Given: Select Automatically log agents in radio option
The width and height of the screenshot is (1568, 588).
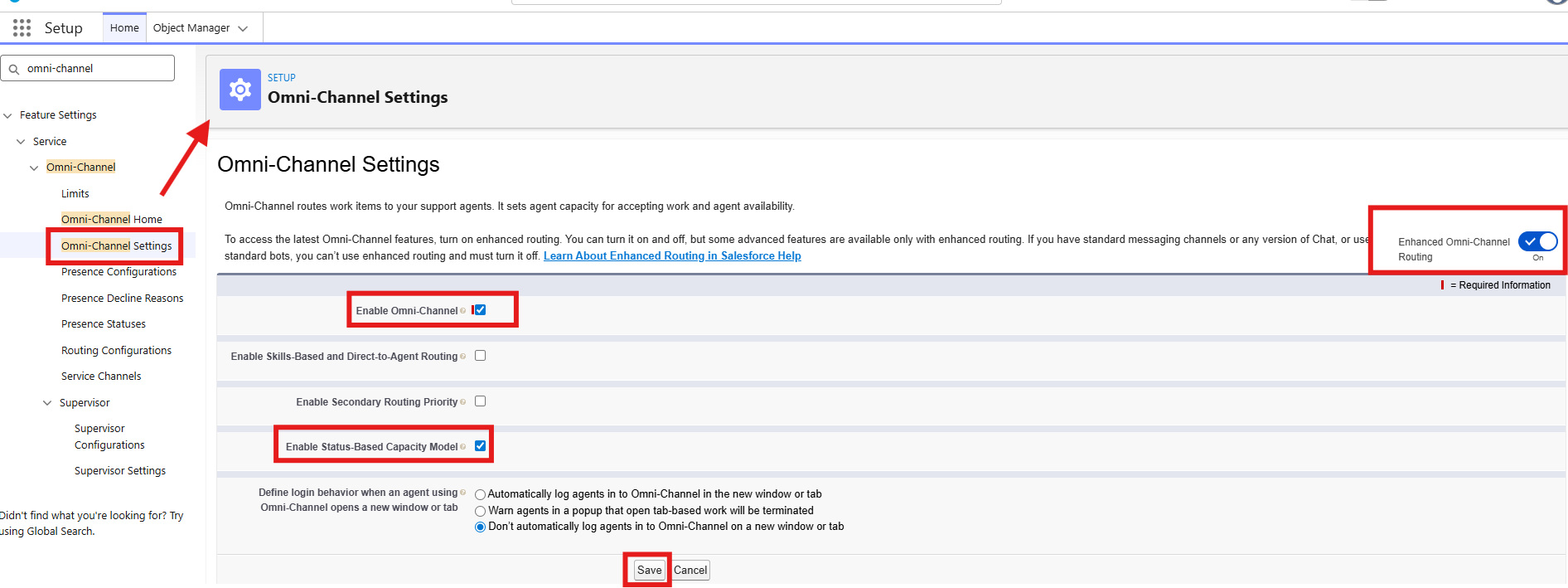Looking at the screenshot, I should tap(480, 495).
